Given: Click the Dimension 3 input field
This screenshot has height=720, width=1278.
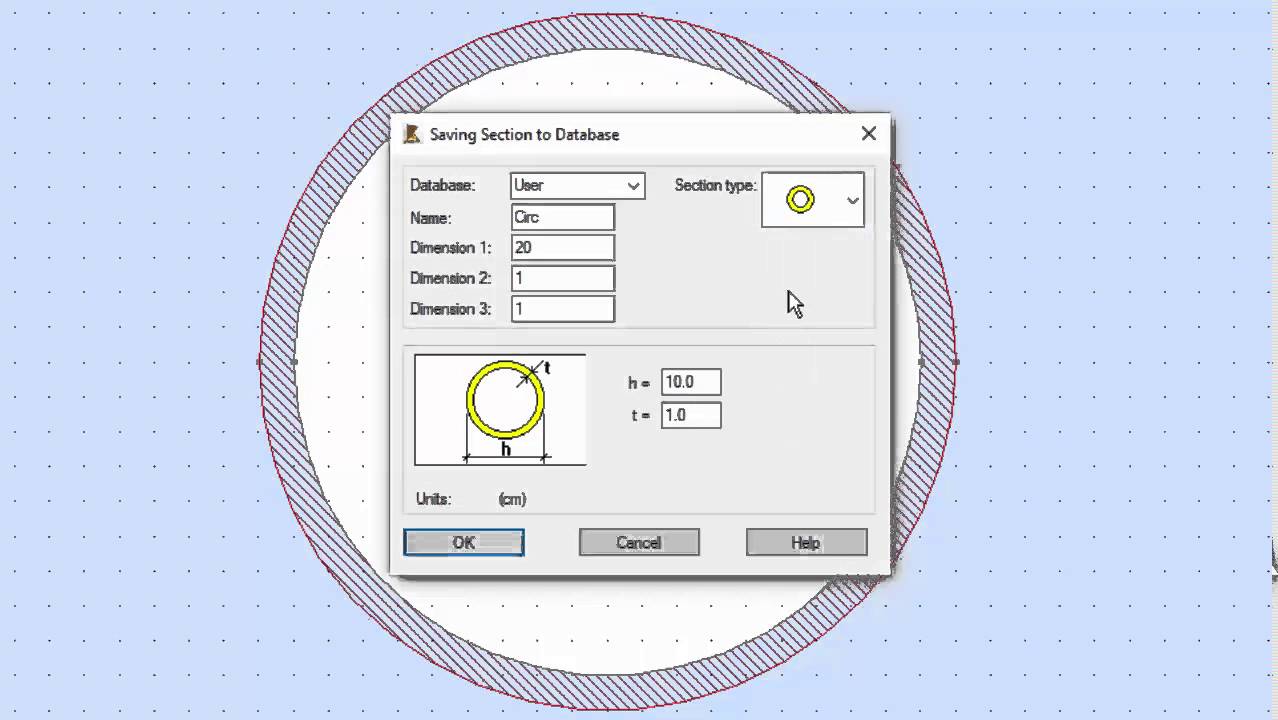Looking at the screenshot, I should point(563,308).
